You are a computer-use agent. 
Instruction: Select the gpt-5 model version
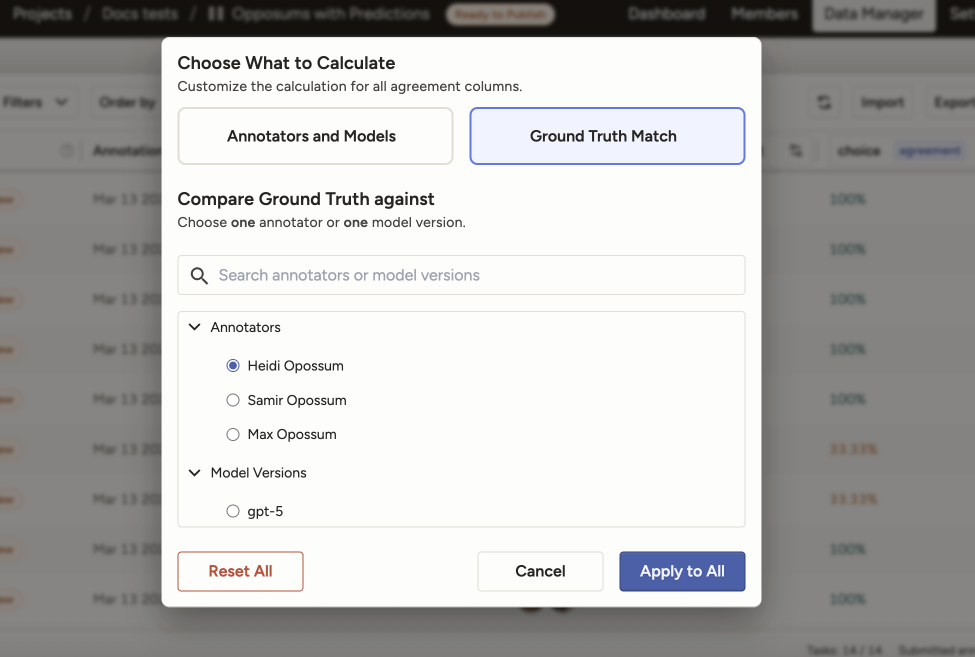(233, 511)
